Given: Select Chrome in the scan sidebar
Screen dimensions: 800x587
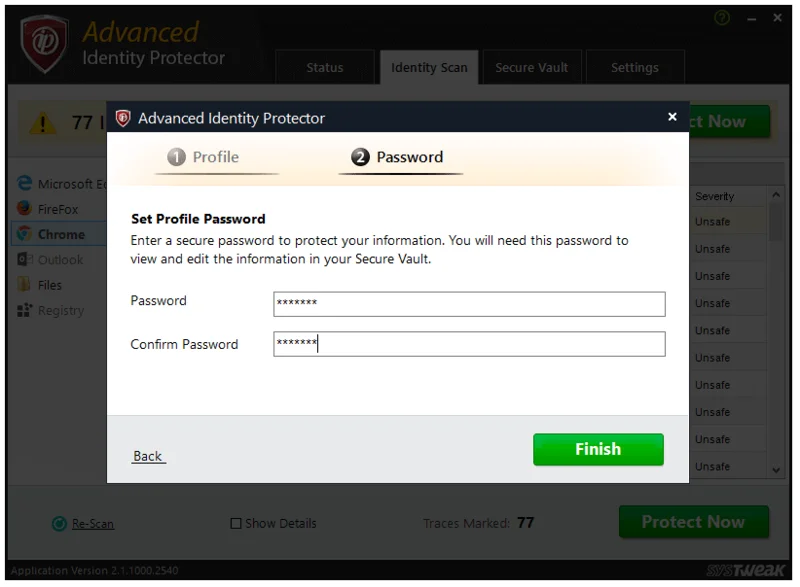Looking at the screenshot, I should pos(62,234).
